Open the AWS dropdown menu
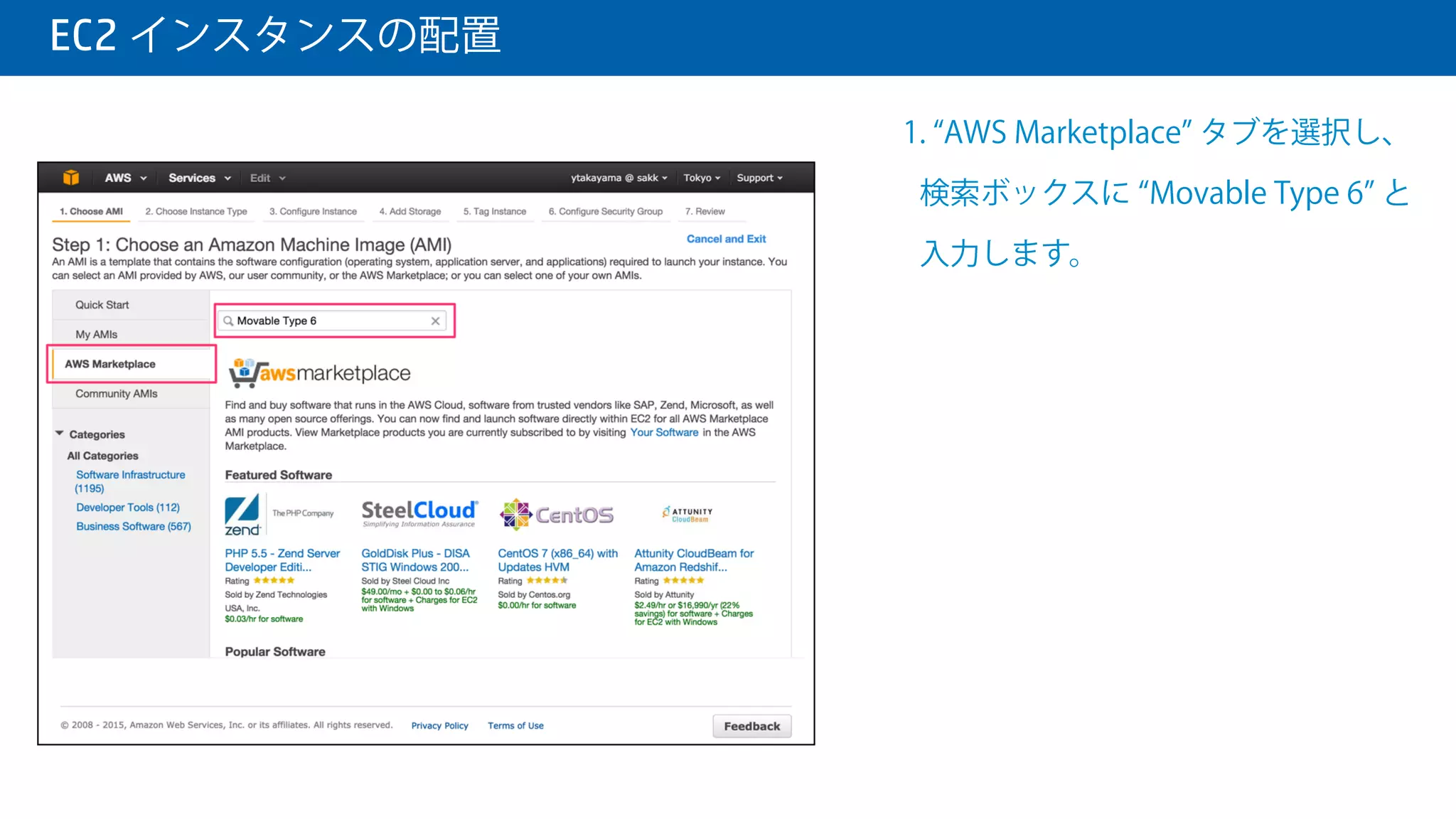Image resolution: width=1456 pixels, height=819 pixels. 126,178
